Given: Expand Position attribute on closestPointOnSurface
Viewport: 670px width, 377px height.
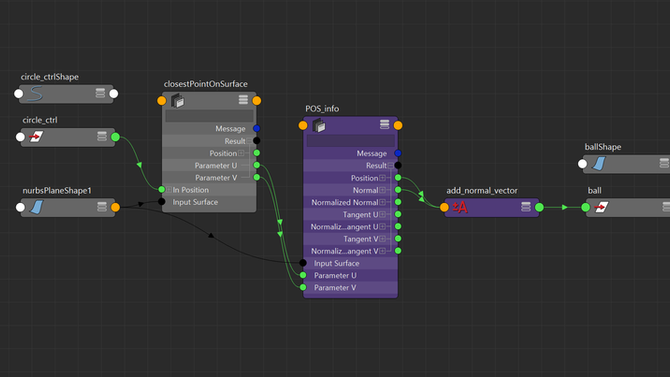Looking at the screenshot, I should pos(241,153).
